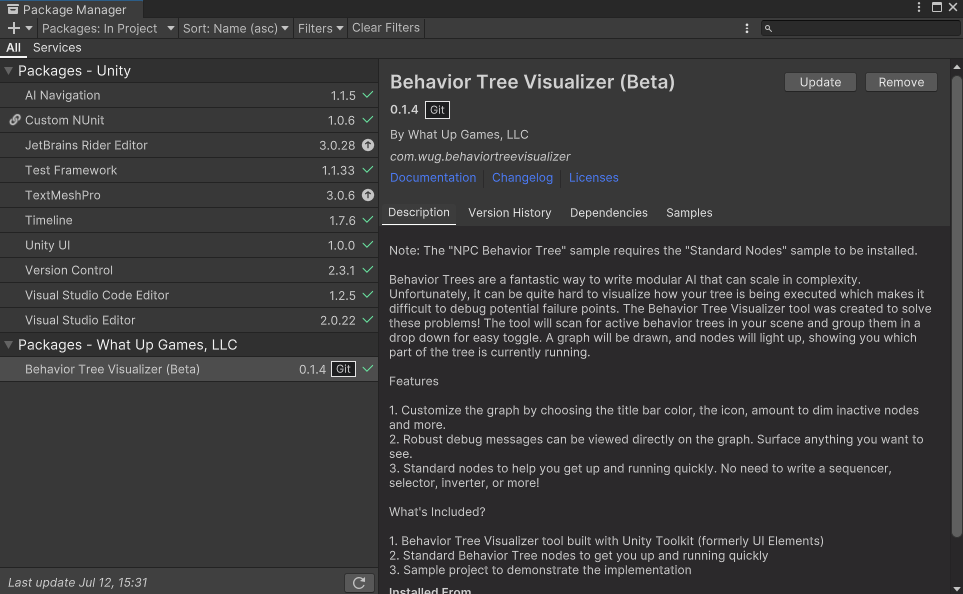The height and width of the screenshot is (594, 963).
Task: Collapse the Packages - Unity section
Action: click(8, 71)
